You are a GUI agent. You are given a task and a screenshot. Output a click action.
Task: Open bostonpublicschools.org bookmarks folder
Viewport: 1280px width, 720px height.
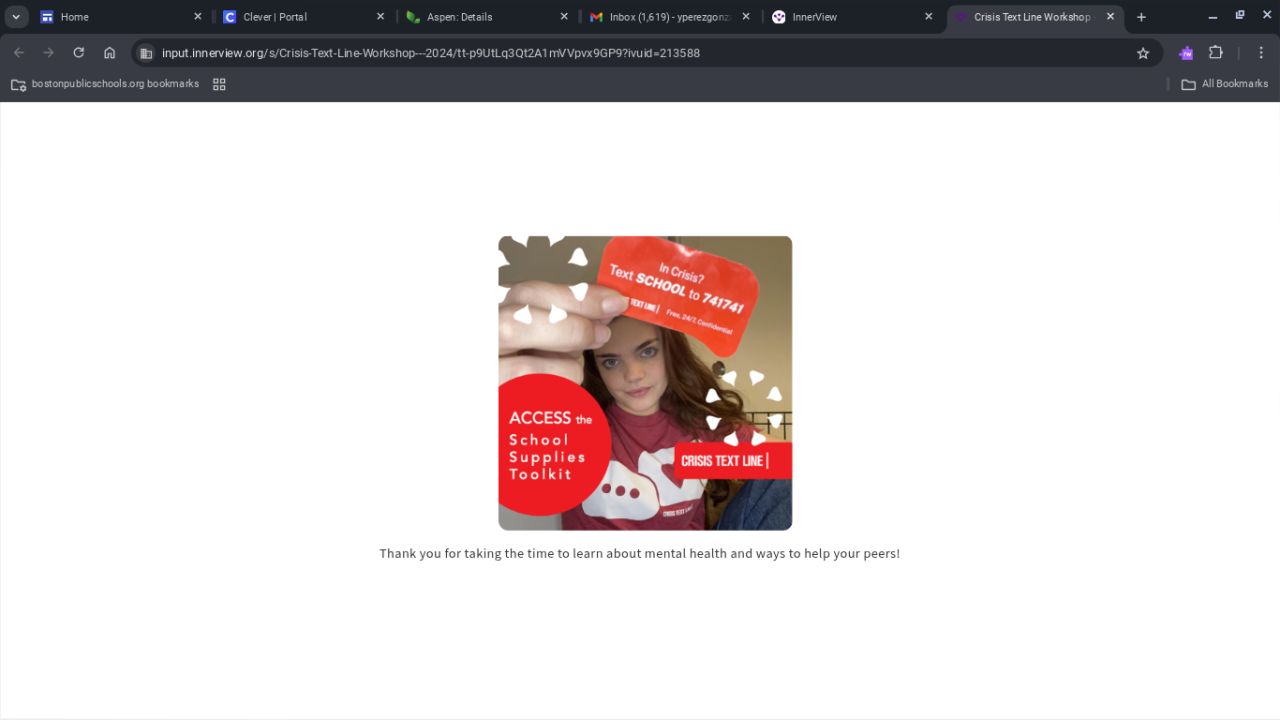pos(105,84)
